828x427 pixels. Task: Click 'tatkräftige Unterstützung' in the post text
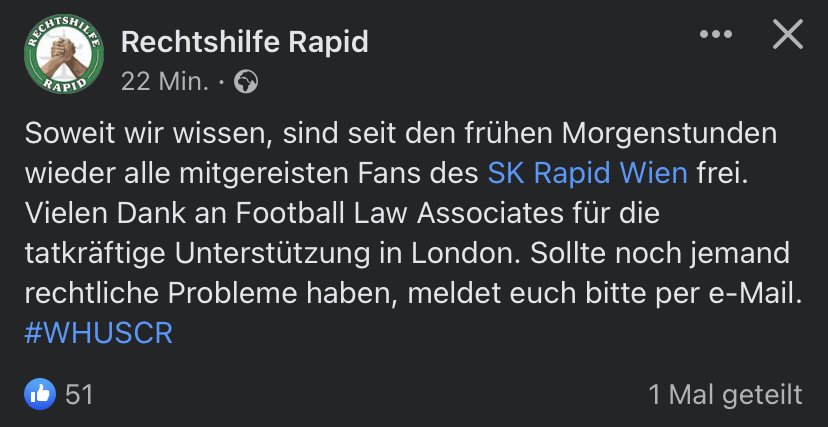(x=197, y=254)
